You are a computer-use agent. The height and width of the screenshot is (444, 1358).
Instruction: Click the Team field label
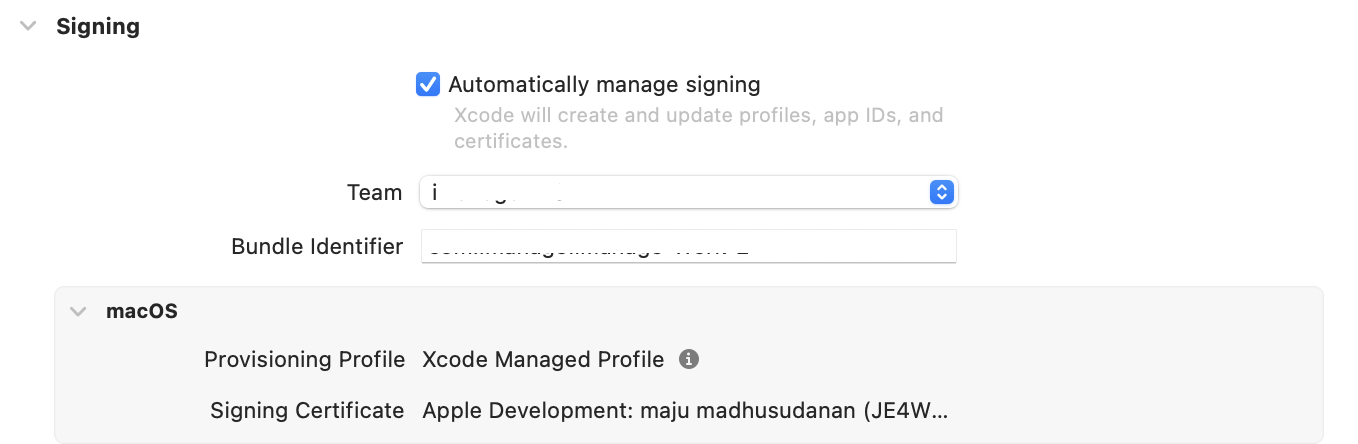click(374, 192)
